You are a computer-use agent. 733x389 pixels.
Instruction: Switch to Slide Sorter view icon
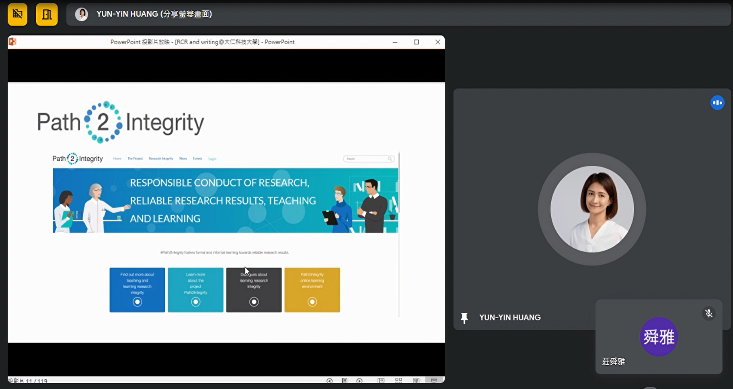point(398,381)
